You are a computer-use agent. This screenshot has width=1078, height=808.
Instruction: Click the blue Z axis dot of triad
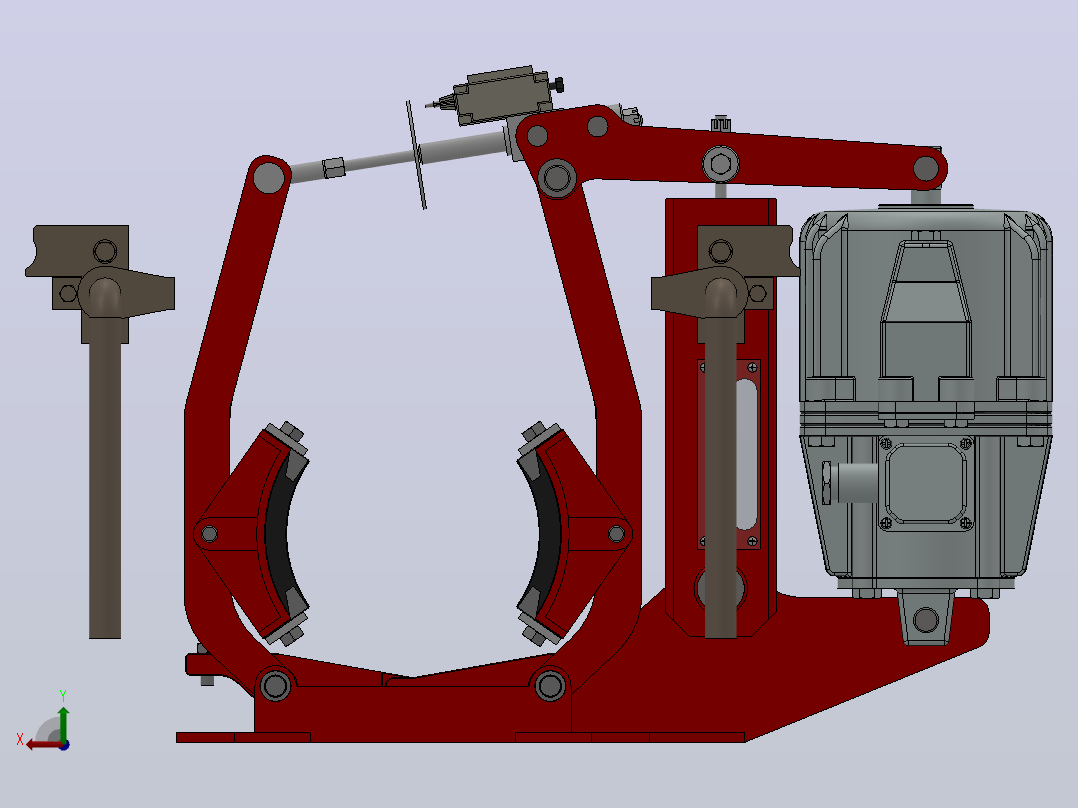click(65, 745)
